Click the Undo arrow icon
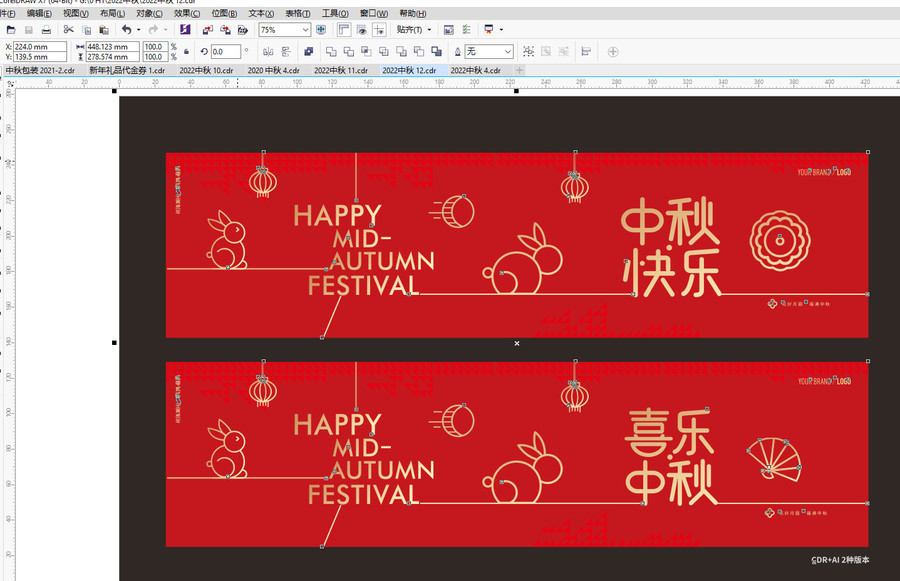The width and height of the screenshot is (900, 581). click(126, 30)
